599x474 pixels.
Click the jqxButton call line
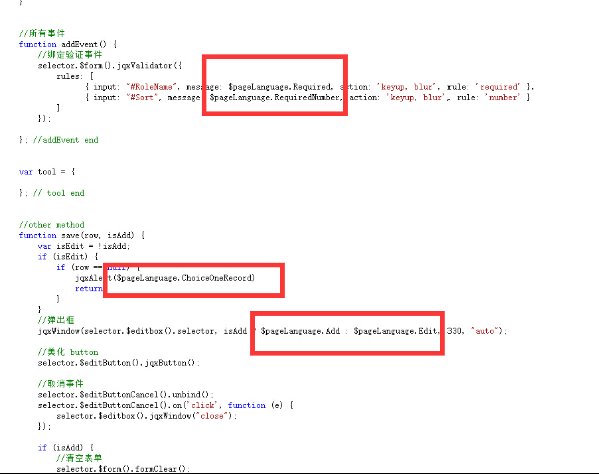118,363
